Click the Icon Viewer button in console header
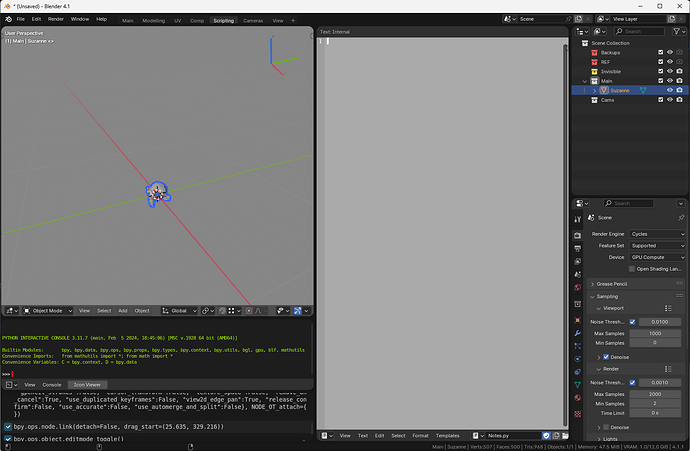This screenshot has height=451, width=690. pyautogui.click(x=87, y=385)
